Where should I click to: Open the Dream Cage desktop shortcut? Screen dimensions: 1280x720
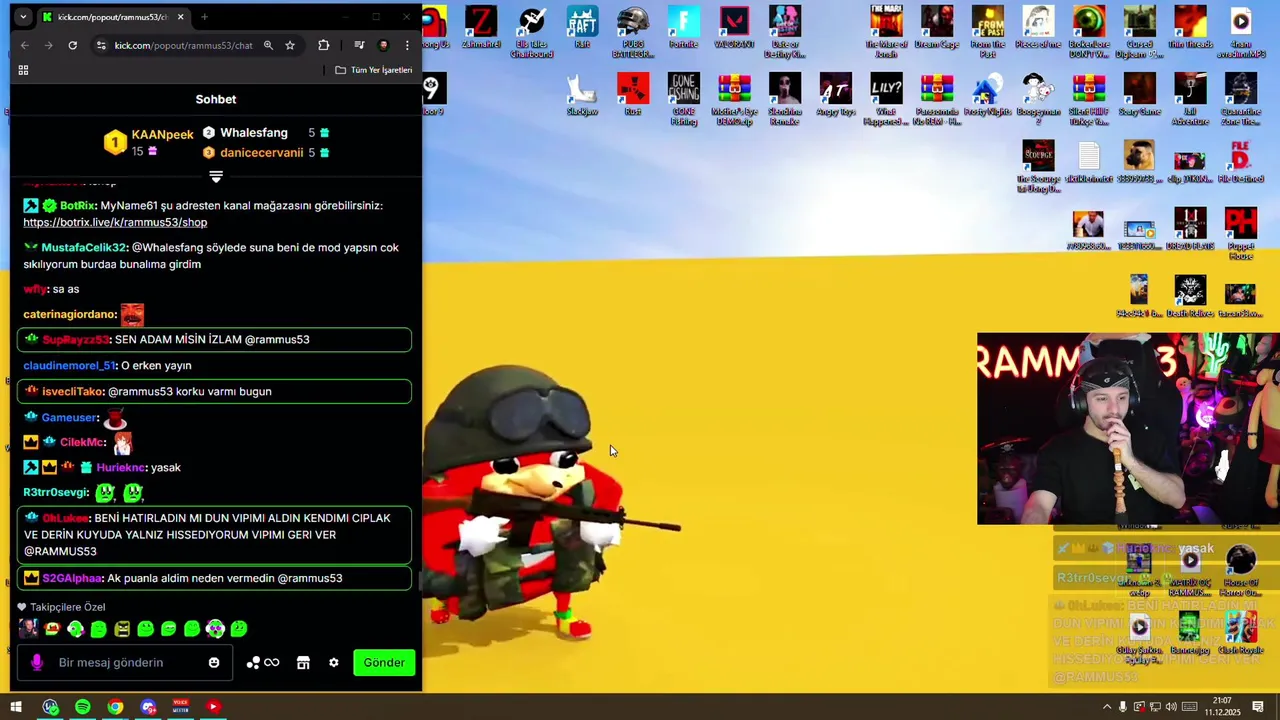[936, 28]
